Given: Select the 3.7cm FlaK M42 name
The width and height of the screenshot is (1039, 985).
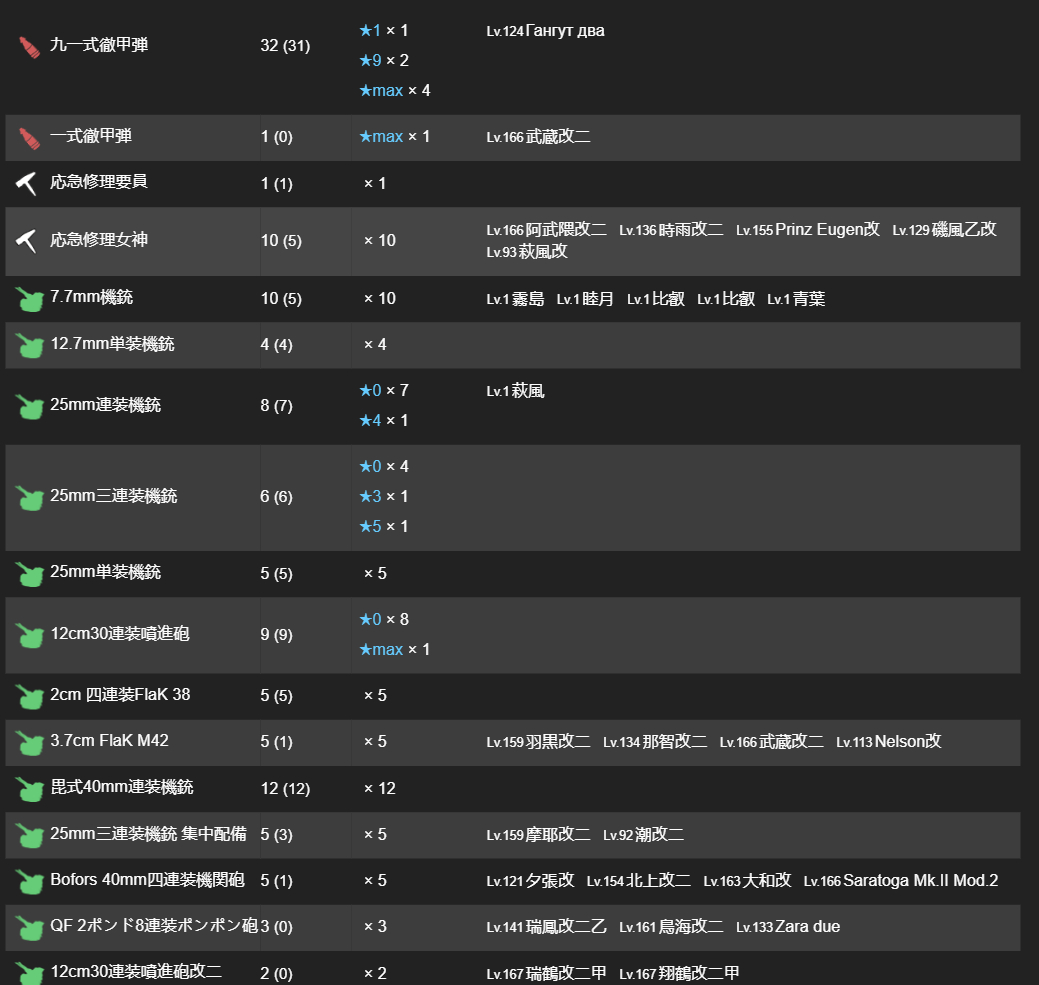Looking at the screenshot, I should click(x=109, y=740).
